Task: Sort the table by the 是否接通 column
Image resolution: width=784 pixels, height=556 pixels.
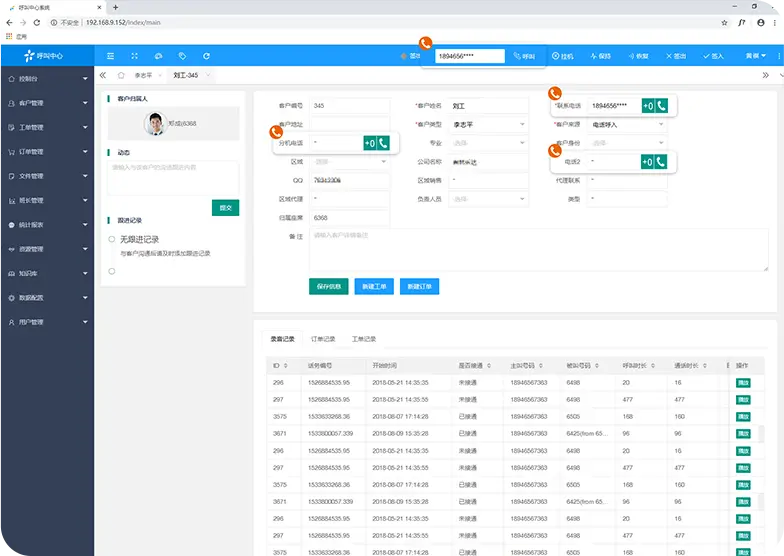Action: click(488, 366)
